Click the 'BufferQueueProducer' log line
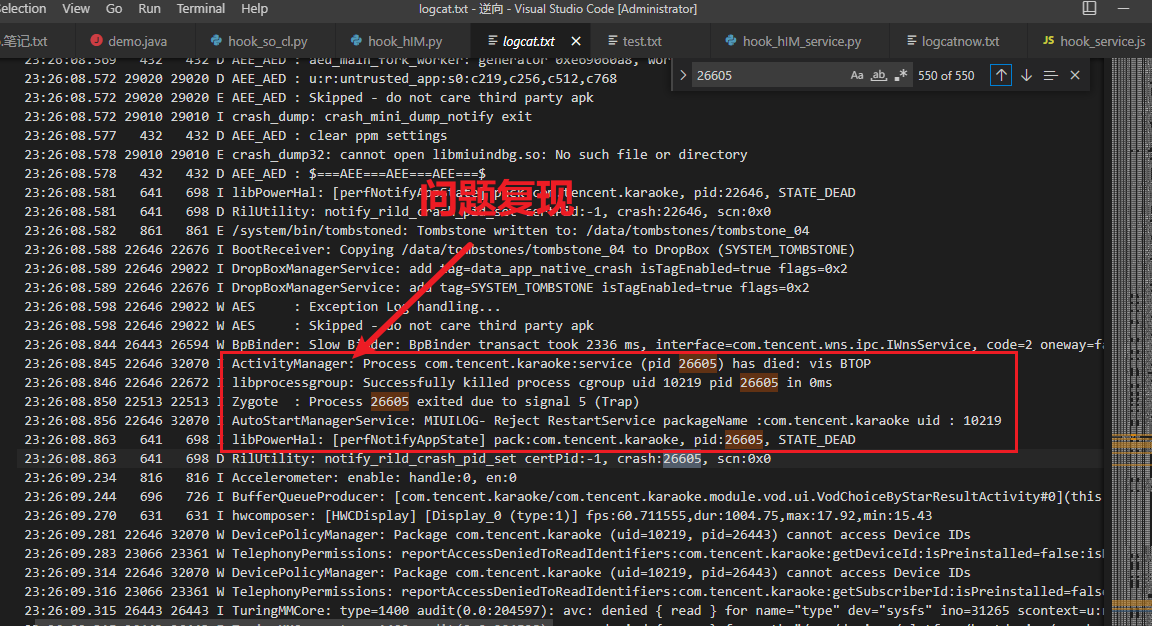1152x626 pixels. tap(564, 497)
